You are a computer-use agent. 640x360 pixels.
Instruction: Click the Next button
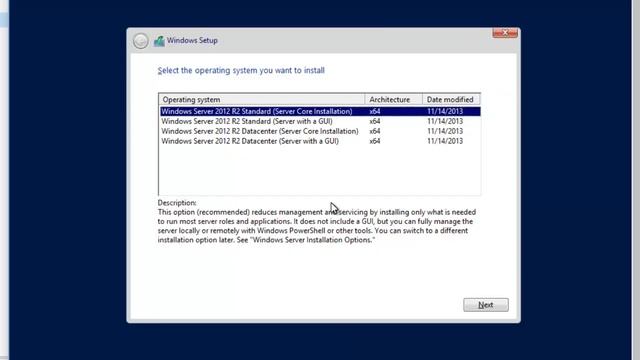click(486, 305)
